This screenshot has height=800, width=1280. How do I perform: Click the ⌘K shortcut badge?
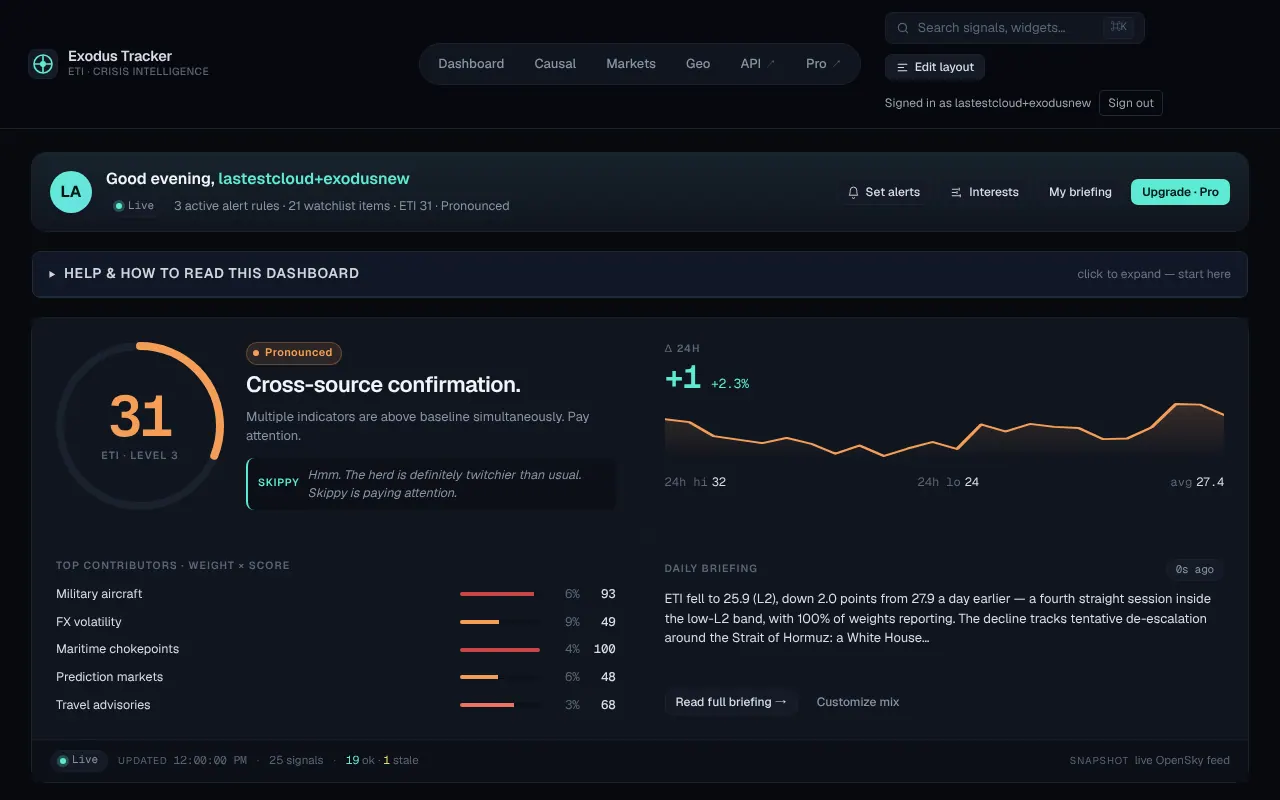(x=1117, y=27)
